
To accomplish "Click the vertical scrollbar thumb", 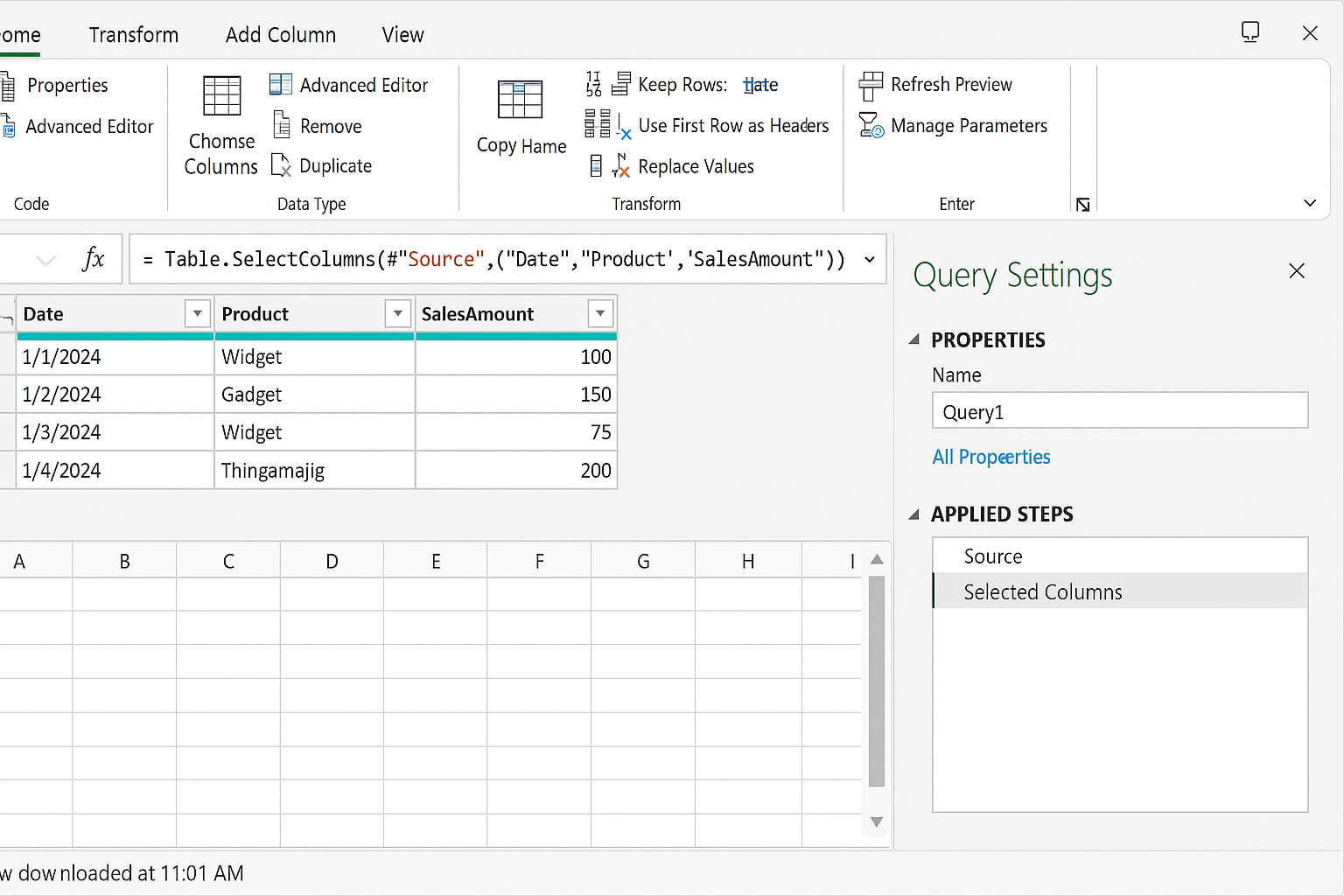I will [877, 681].
